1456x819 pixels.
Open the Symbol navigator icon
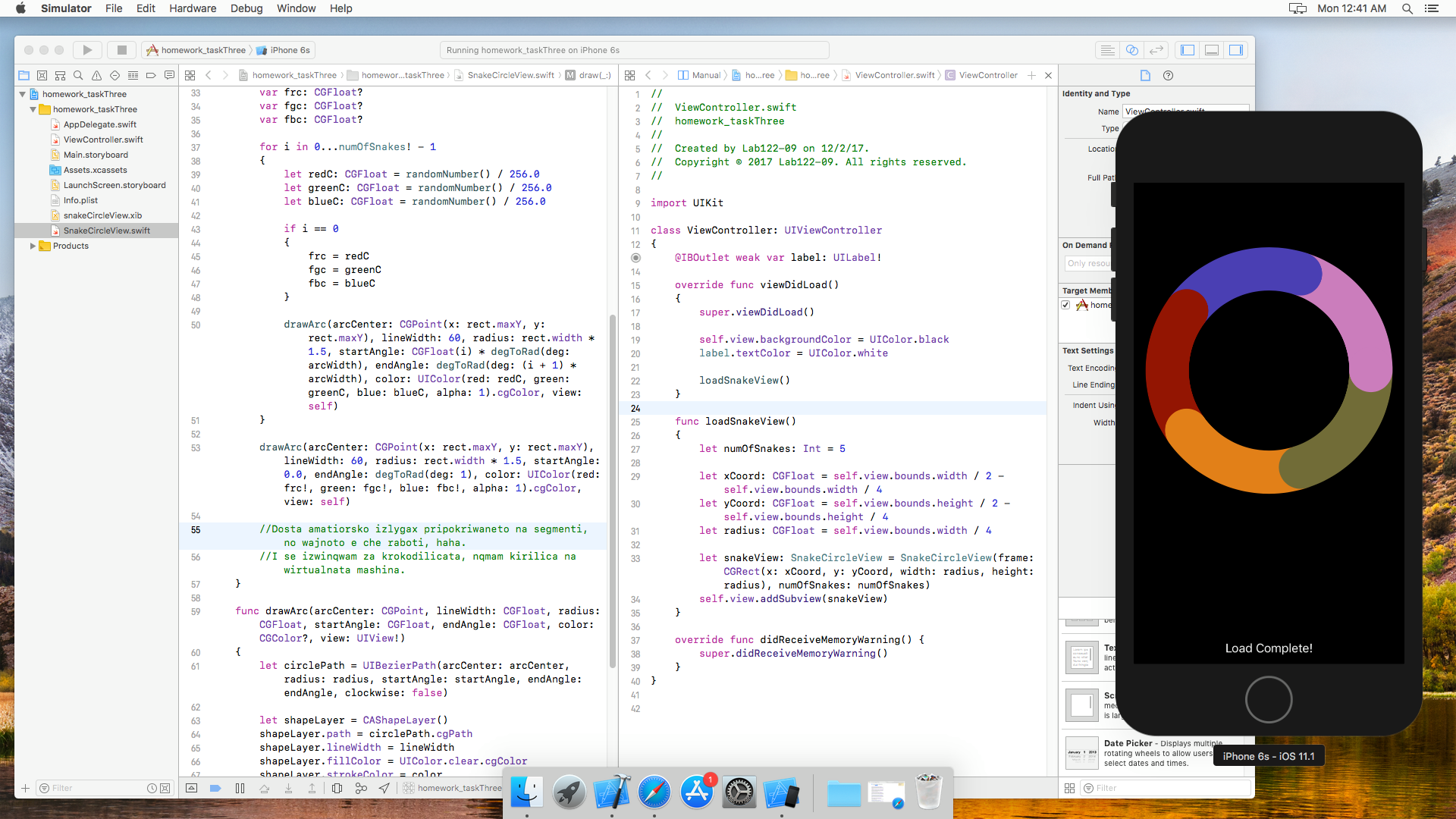tap(60, 75)
